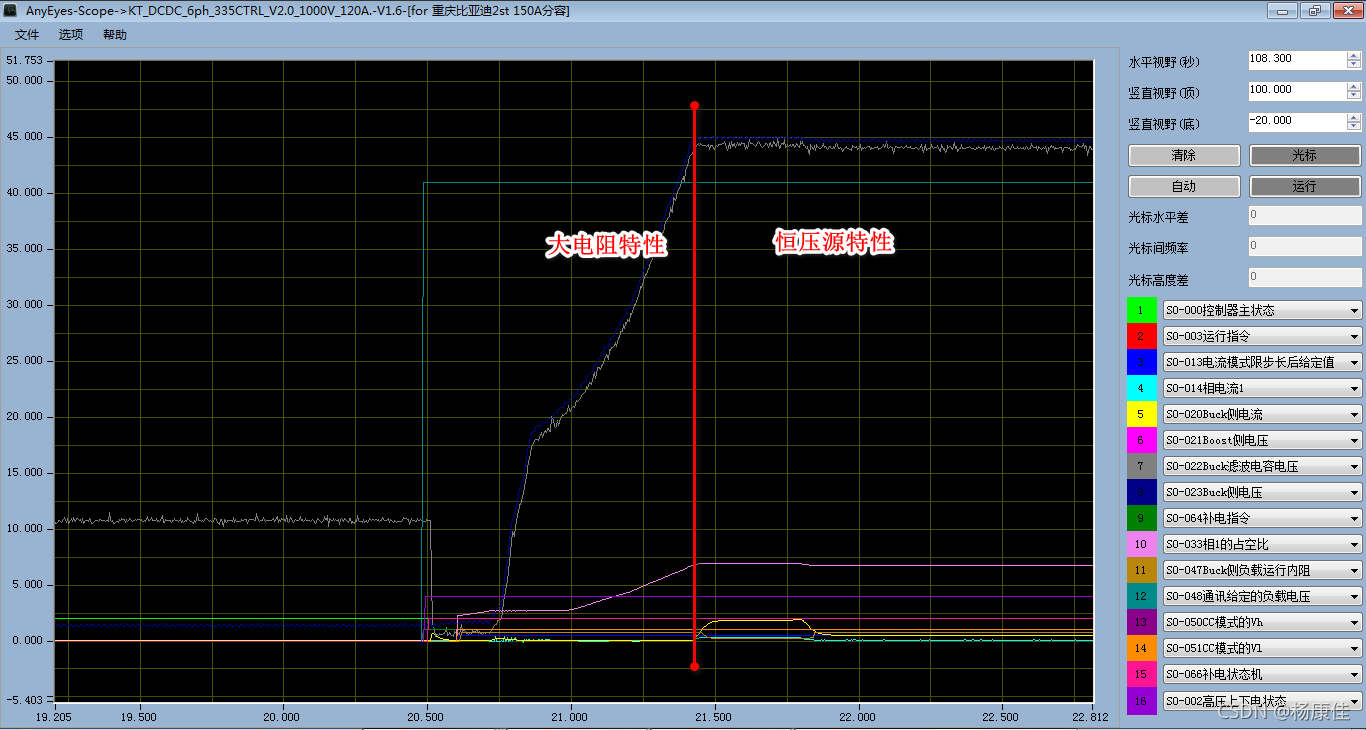Image resolution: width=1366 pixels, height=730 pixels.
Task: Open the S0-047Buck侧负载运行内阻 dropdown
Action: click(x=1262, y=570)
